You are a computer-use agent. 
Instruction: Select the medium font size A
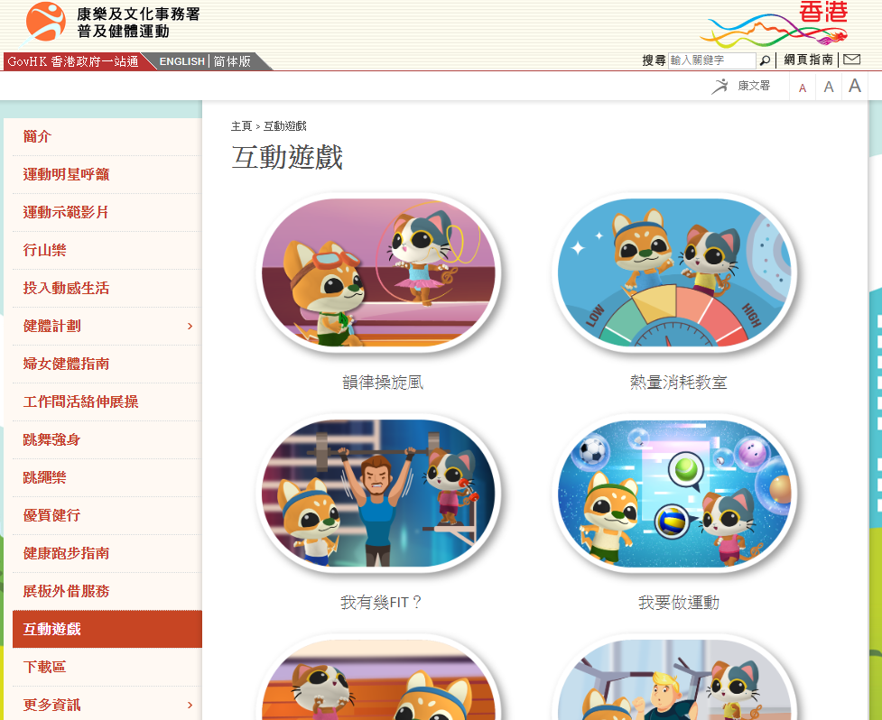point(829,87)
